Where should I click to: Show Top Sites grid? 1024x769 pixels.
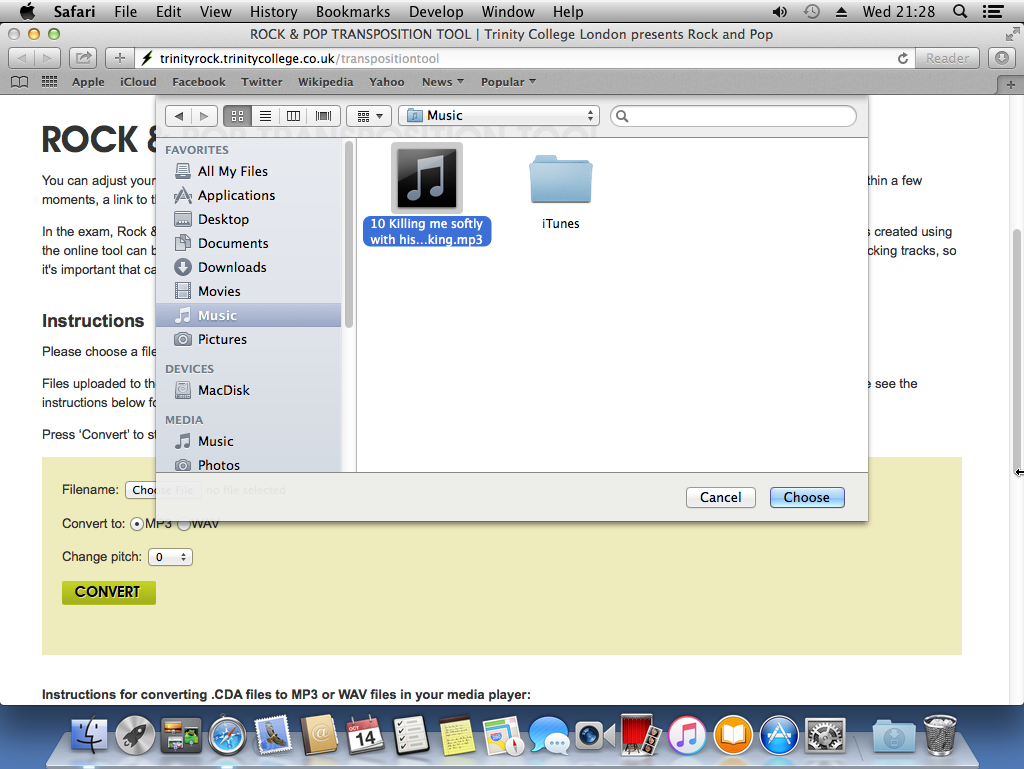(50, 82)
